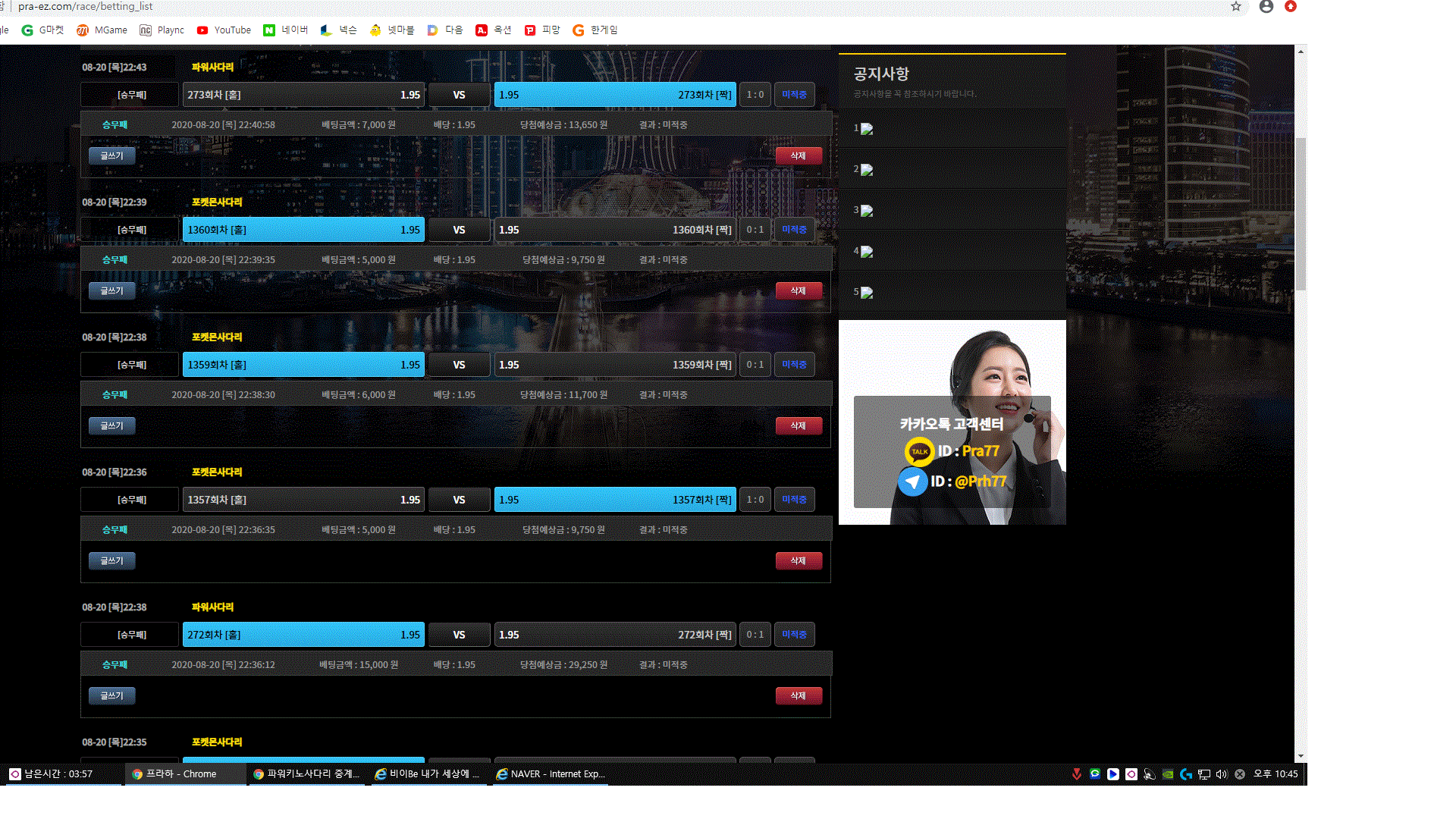Select the highlighted 1357회차 [짝] odds bar
Screen dimensions: 1456x819
click(x=614, y=500)
